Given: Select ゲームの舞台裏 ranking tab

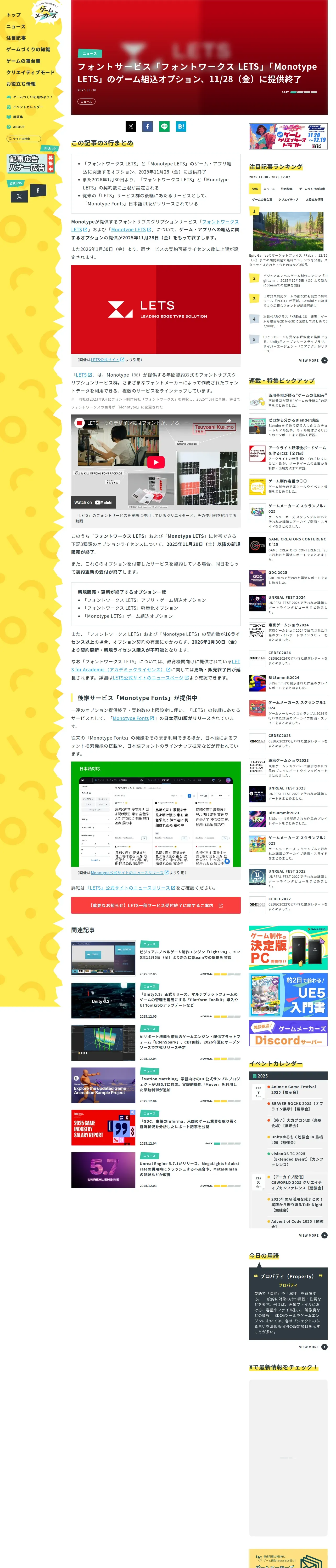Looking at the screenshot, I should [x=262, y=200].
